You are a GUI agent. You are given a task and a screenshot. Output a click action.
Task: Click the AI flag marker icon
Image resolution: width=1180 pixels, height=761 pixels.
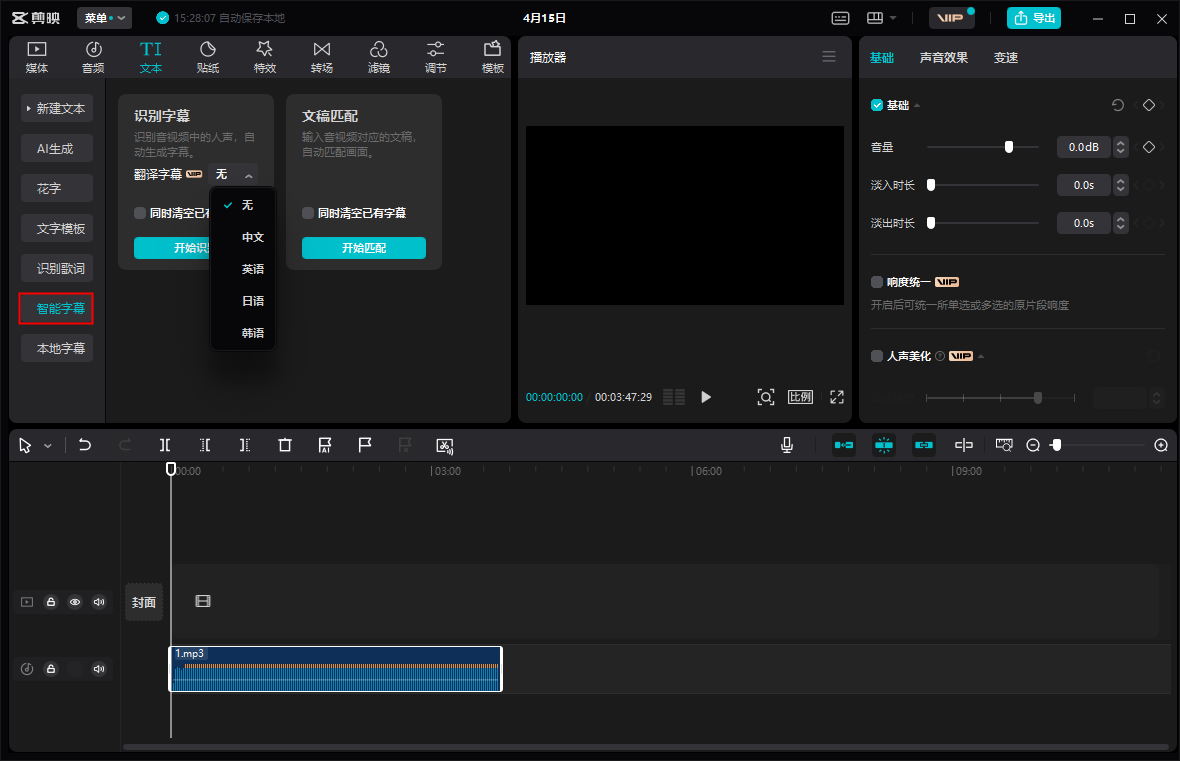(x=325, y=446)
